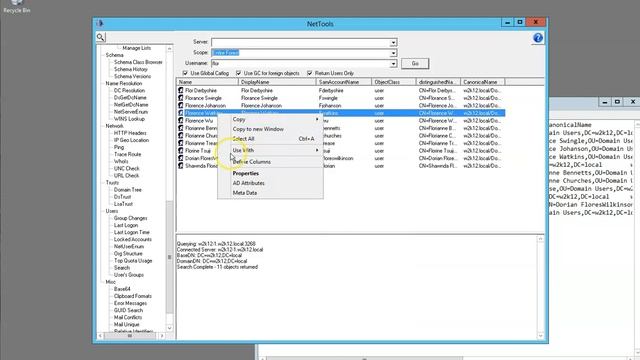Open Last Logon Time in tree

pos(131,232)
